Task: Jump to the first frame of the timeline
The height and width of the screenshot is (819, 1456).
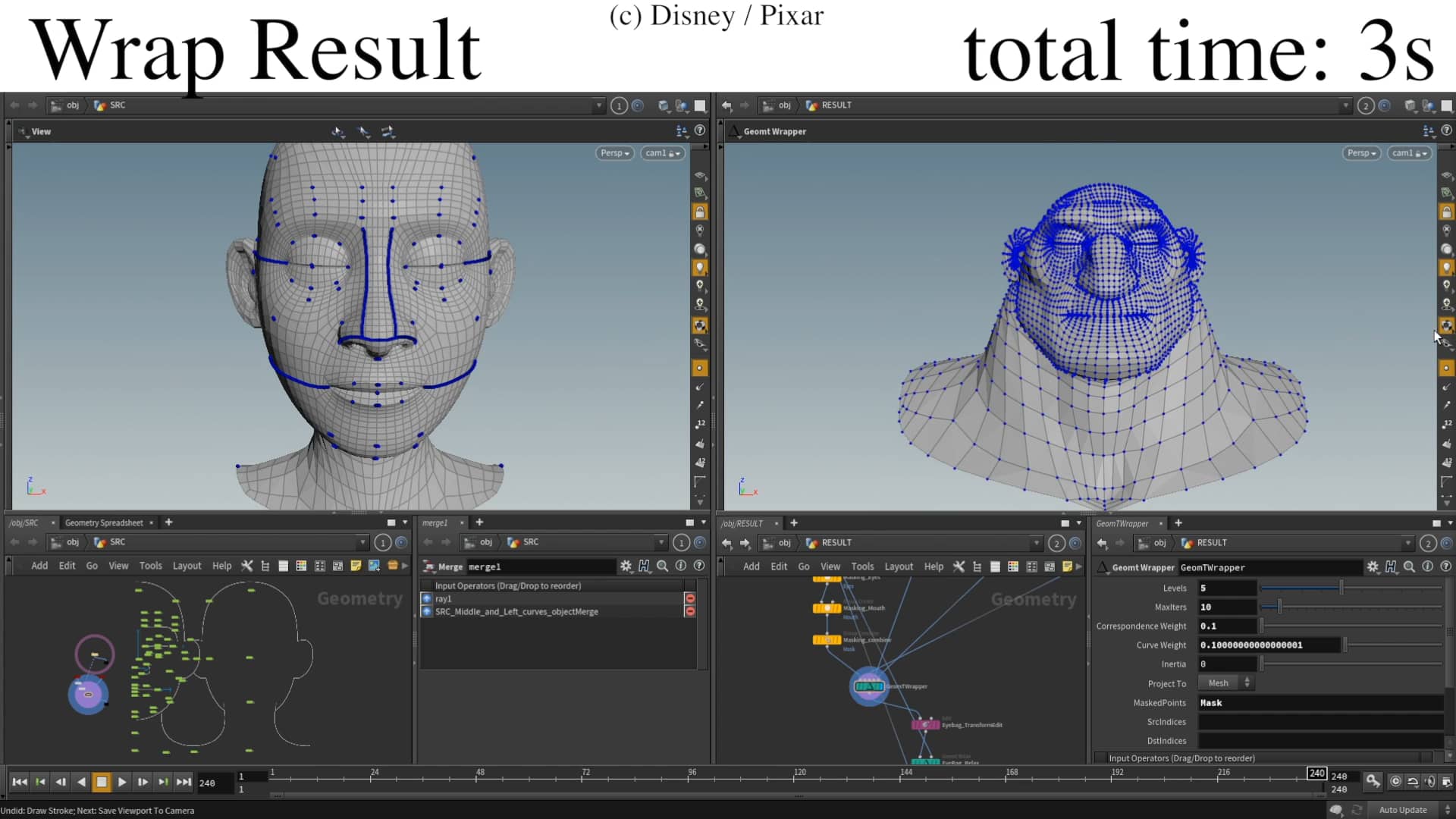Action: pos(20,782)
